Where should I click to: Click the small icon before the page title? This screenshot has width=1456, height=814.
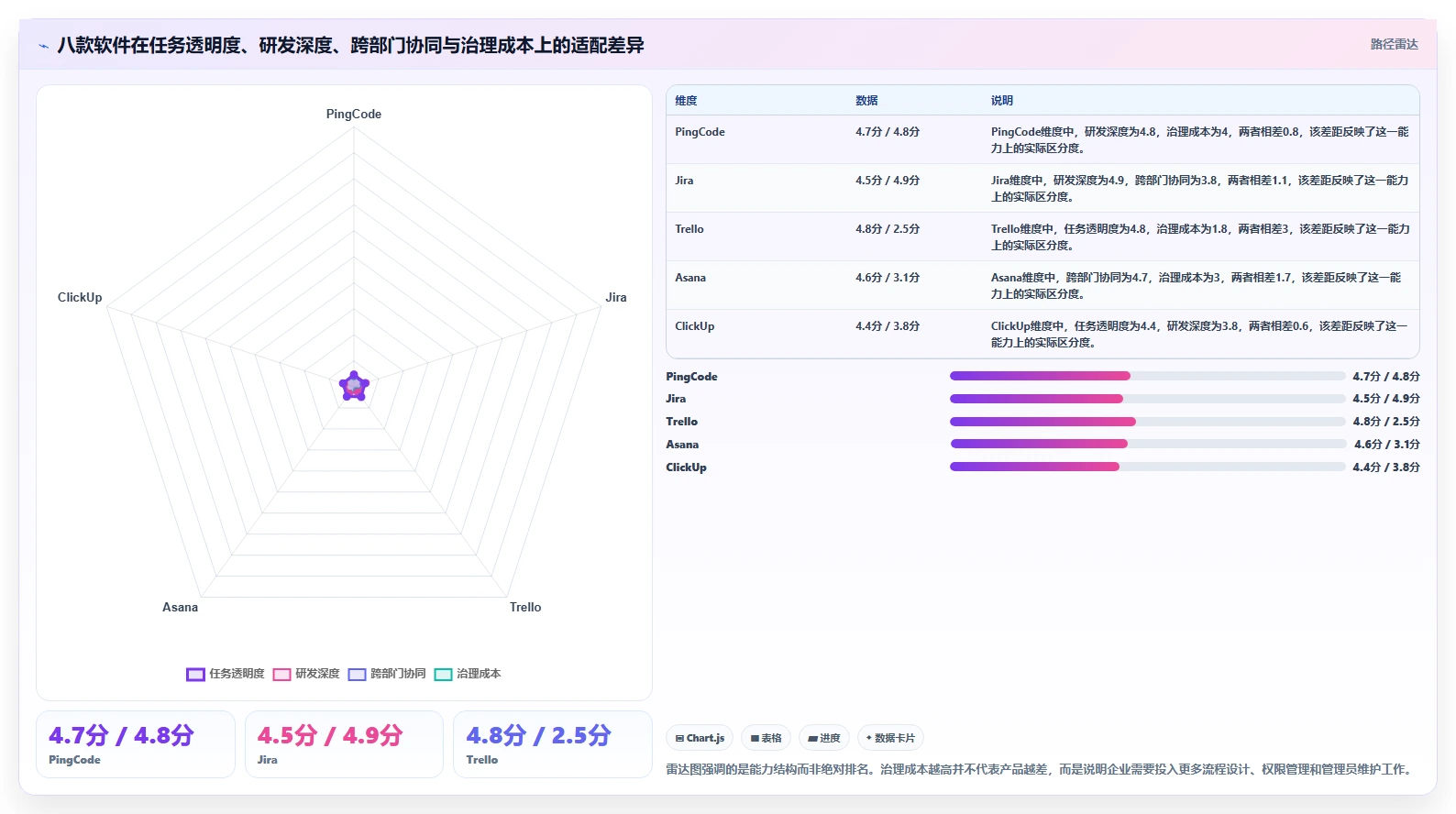point(43,46)
